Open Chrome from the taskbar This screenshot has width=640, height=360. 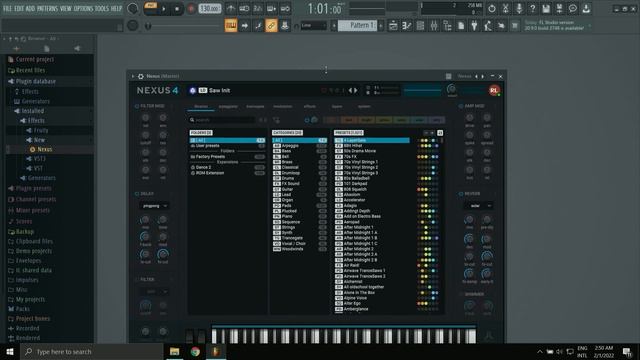click(195, 351)
